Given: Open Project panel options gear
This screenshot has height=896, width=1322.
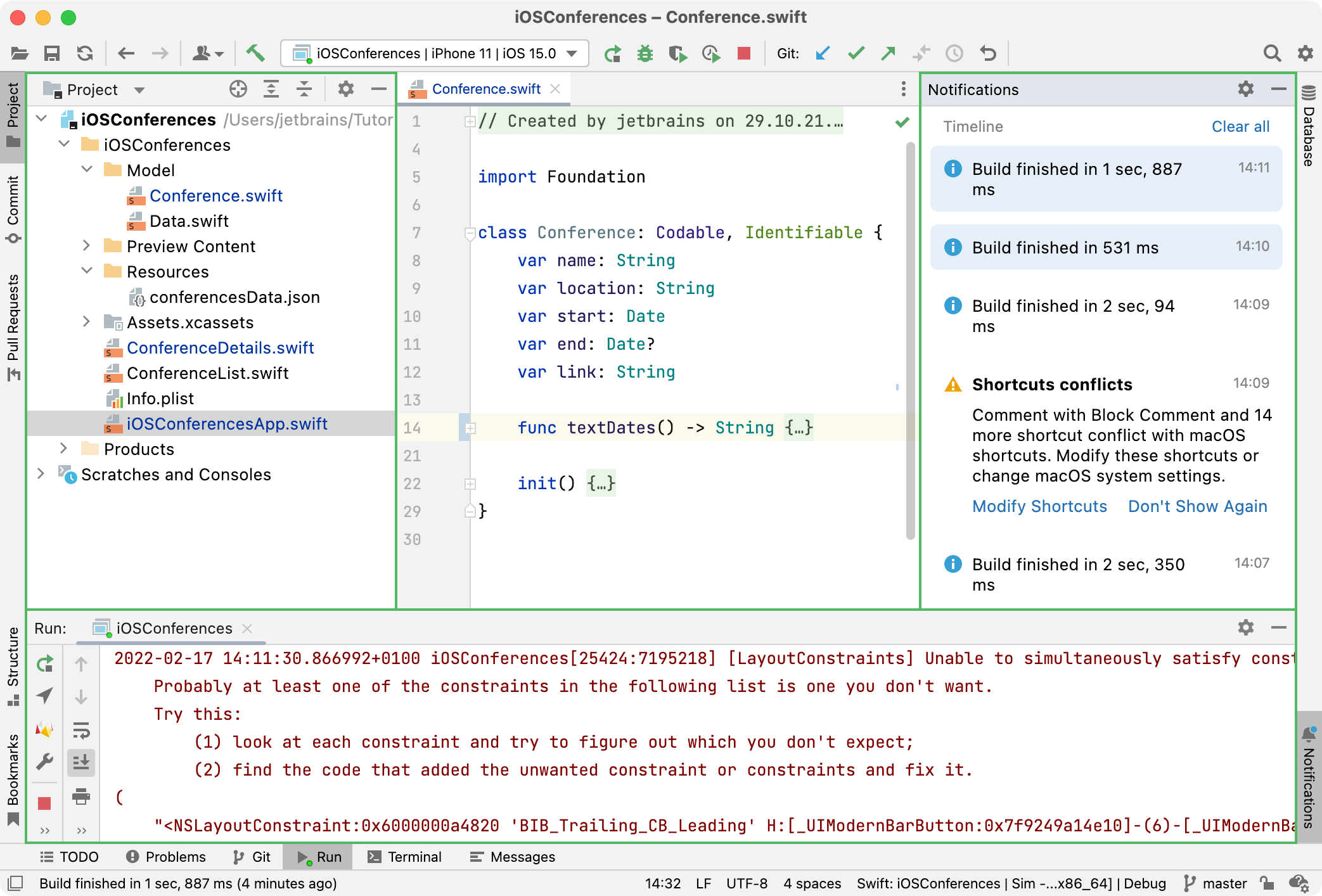Looking at the screenshot, I should pyautogui.click(x=345, y=89).
